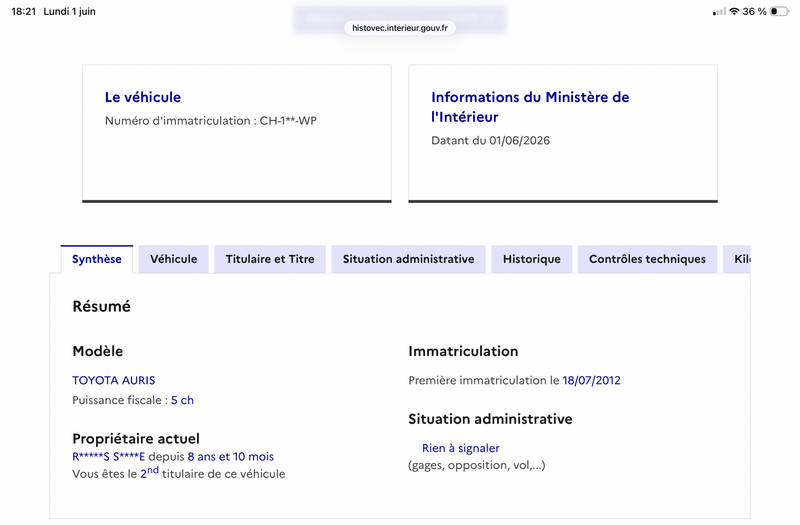Click the Modèle heading
Screen dimensions: 800x525
[98, 351]
